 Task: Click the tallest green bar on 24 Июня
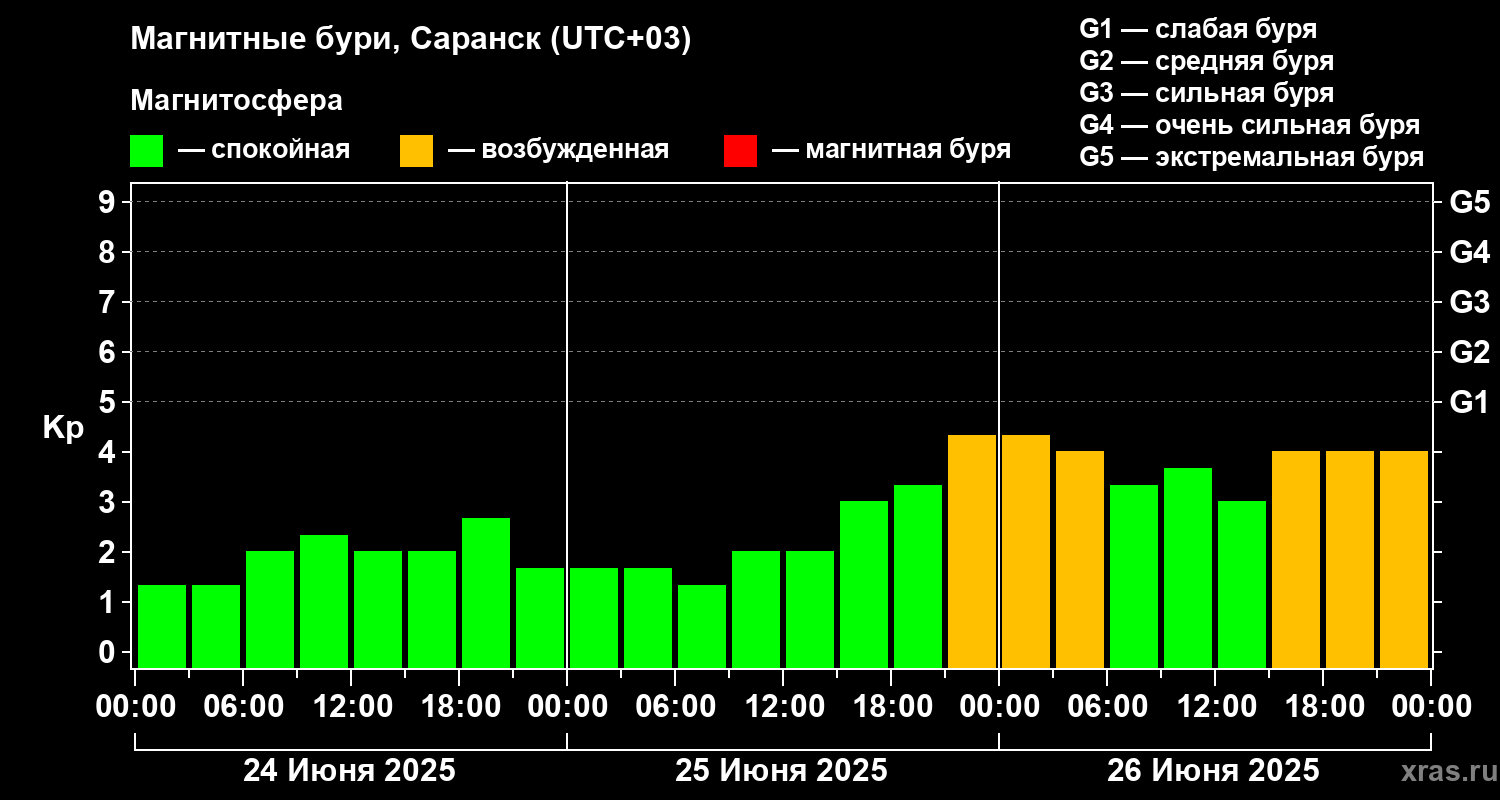[x=486, y=593]
